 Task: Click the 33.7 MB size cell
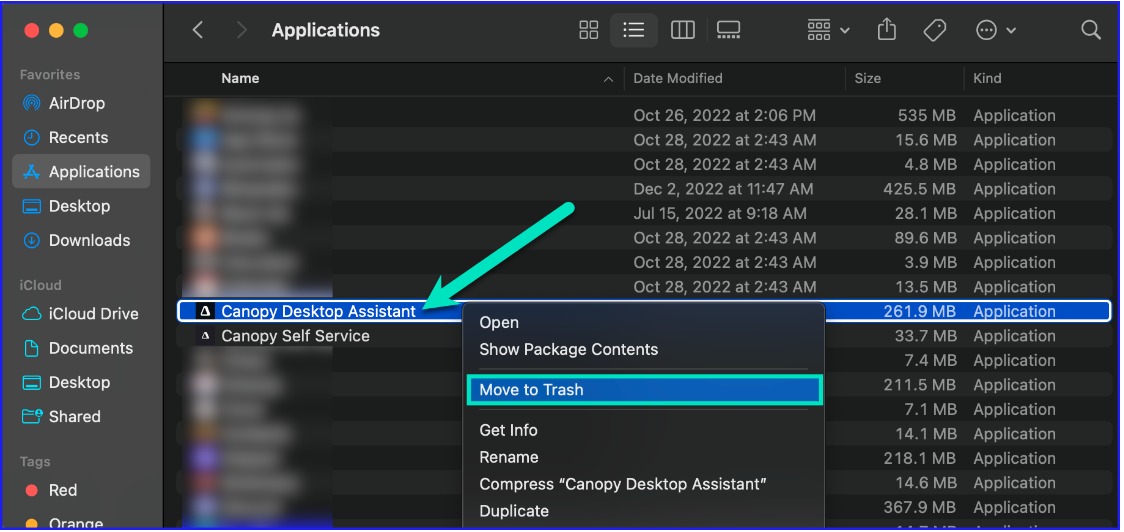tap(925, 336)
